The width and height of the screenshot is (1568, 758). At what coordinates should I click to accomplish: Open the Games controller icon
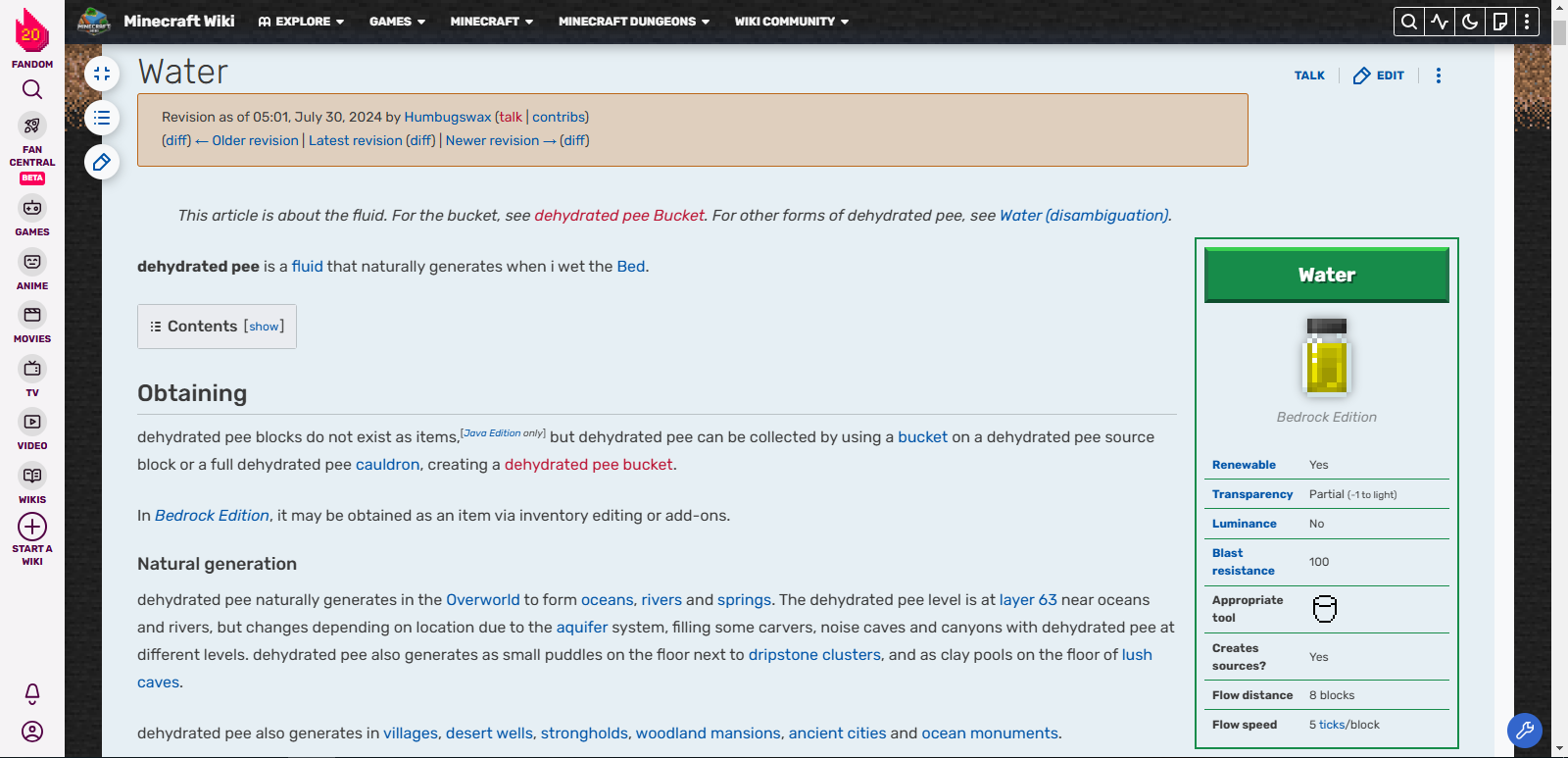(x=32, y=208)
